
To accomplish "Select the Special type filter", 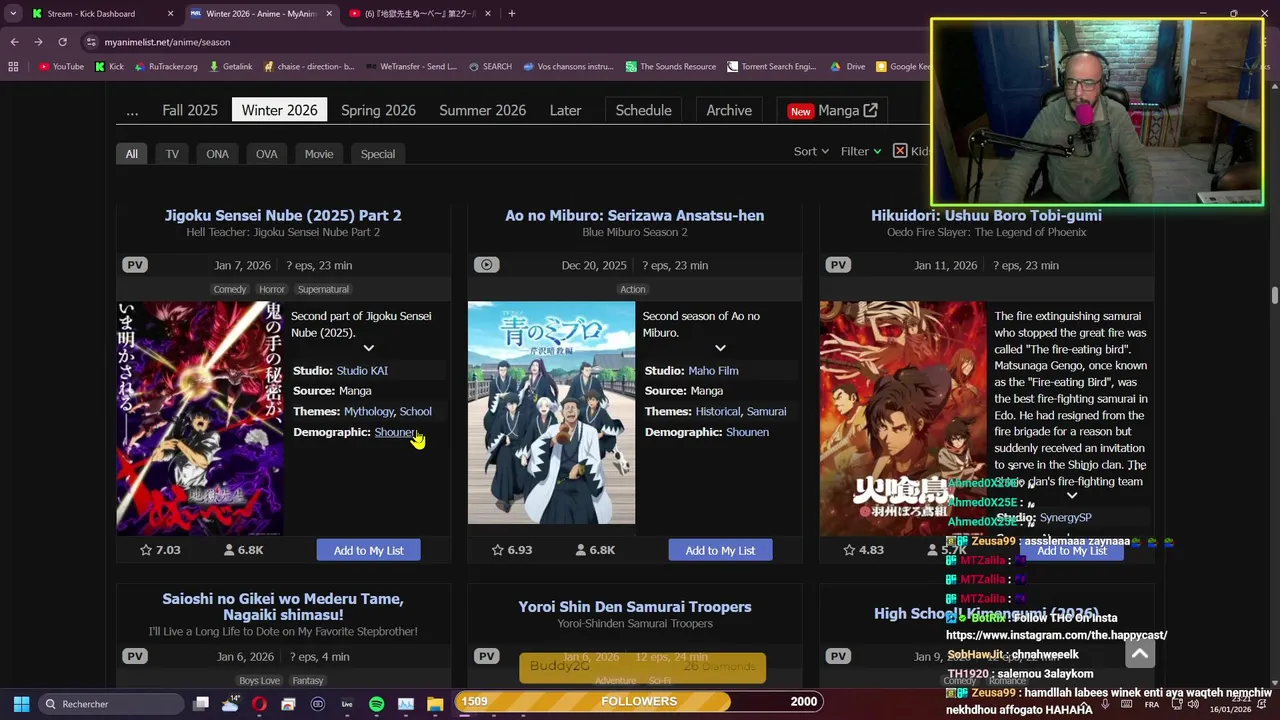I will (378, 154).
